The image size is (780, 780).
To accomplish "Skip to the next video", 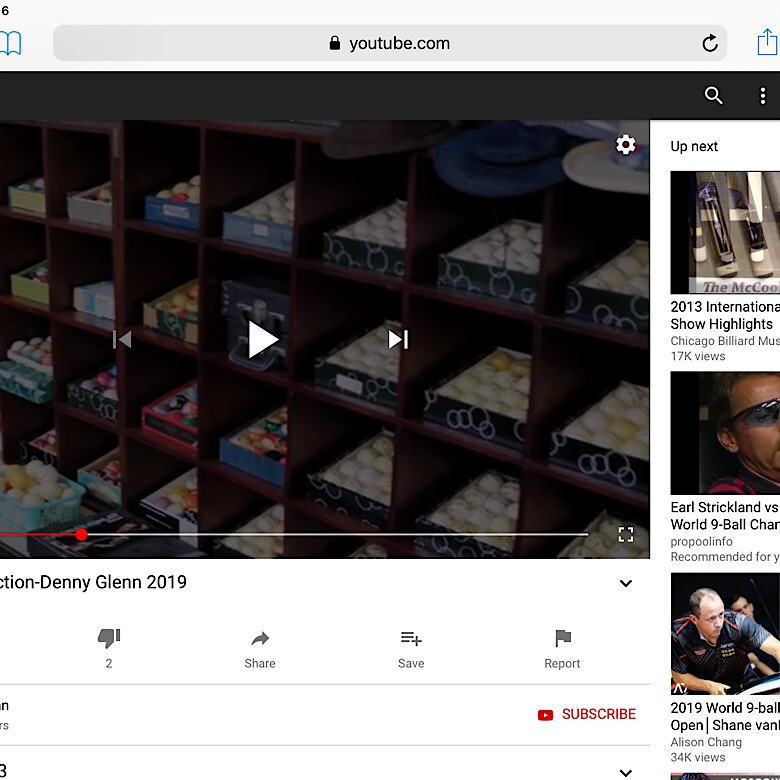I will tap(398, 339).
